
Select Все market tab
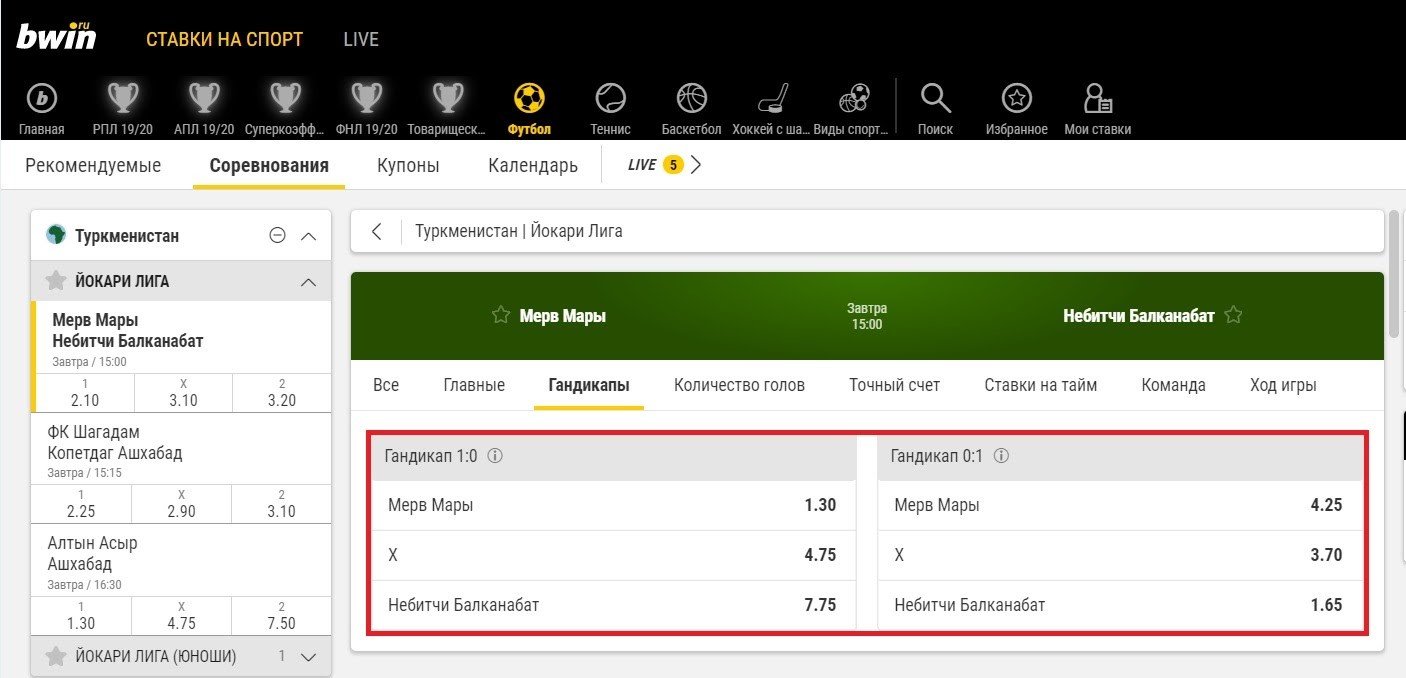click(386, 385)
